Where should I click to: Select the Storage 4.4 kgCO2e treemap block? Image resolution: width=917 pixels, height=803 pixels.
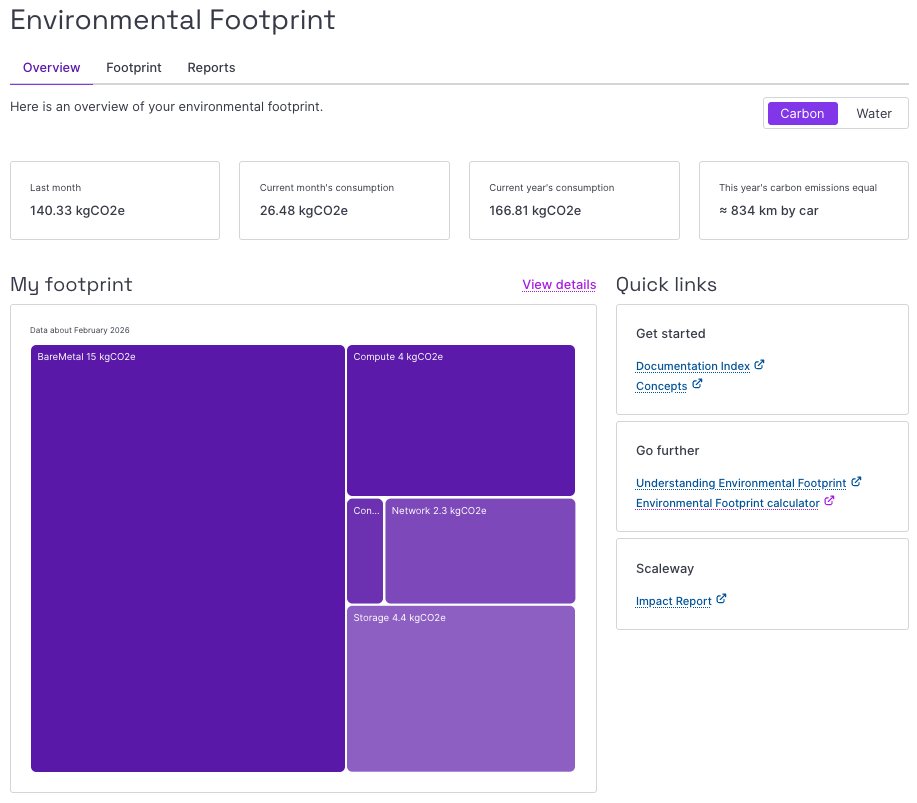(461, 688)
